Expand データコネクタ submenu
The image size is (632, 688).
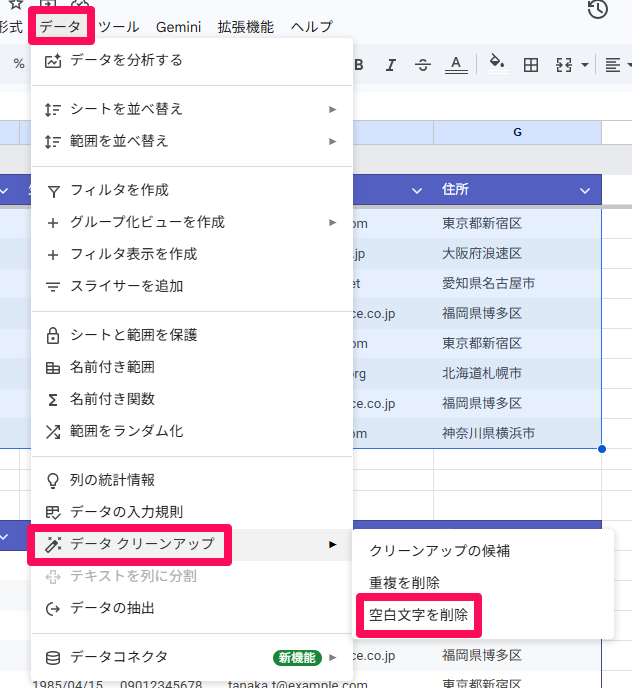(x=192, y=657)
